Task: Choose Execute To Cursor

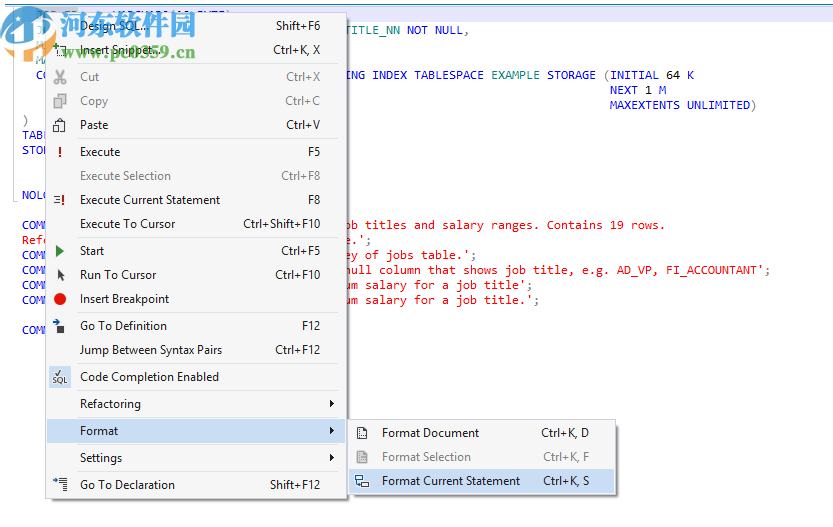Action: pos(196,224)
